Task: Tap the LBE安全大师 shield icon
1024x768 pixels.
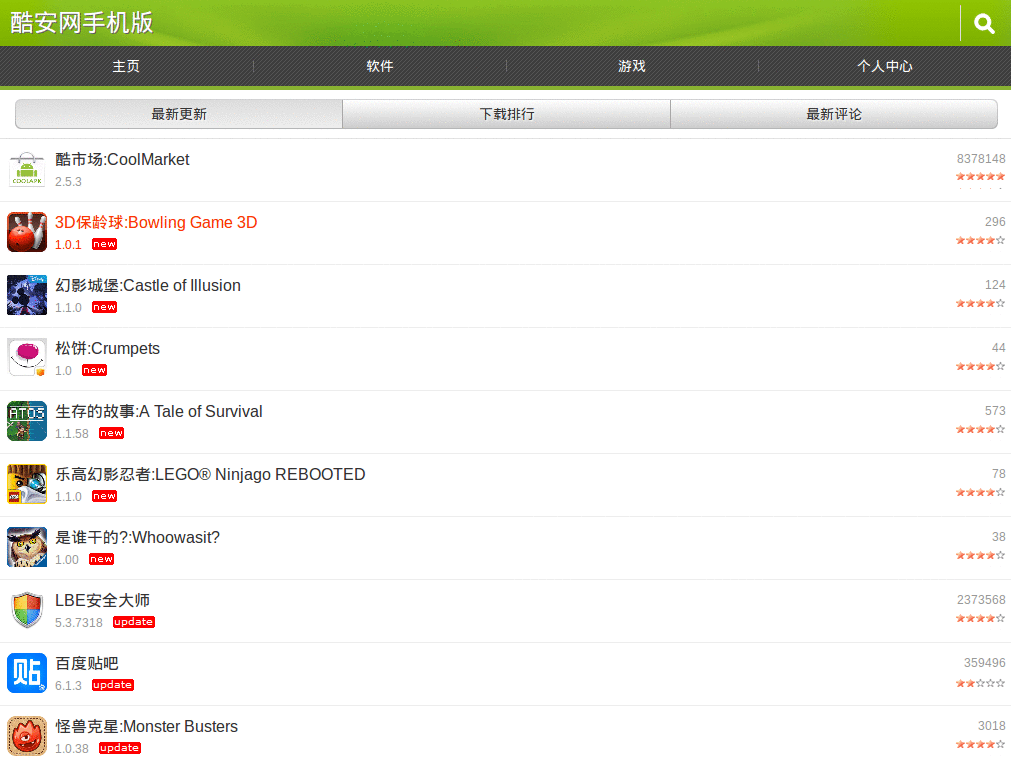Action: pos(27,610)
